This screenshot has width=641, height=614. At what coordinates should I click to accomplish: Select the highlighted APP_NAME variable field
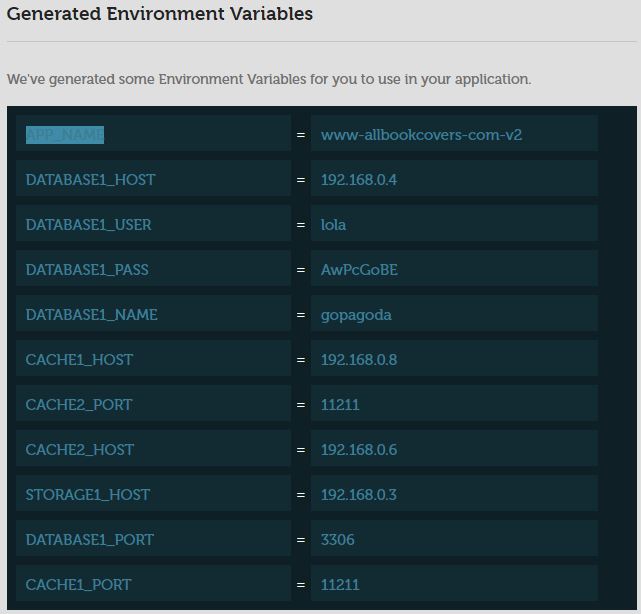point(153,134)
